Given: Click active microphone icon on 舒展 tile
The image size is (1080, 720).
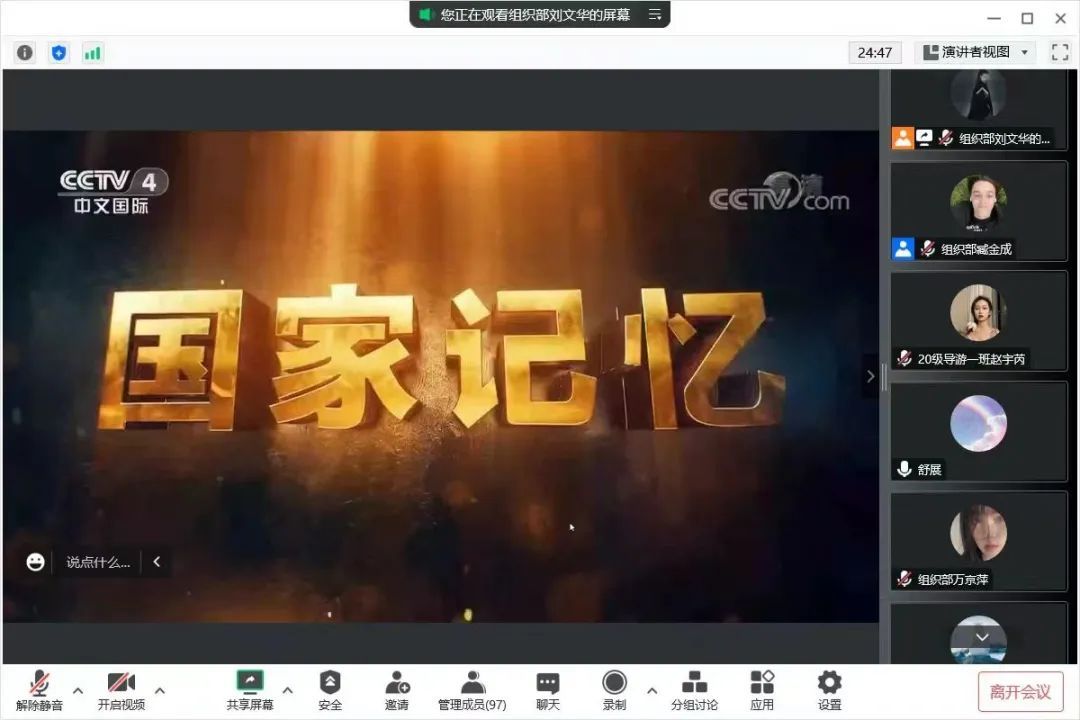Looking at the screenshot, I should click(904, 469).
